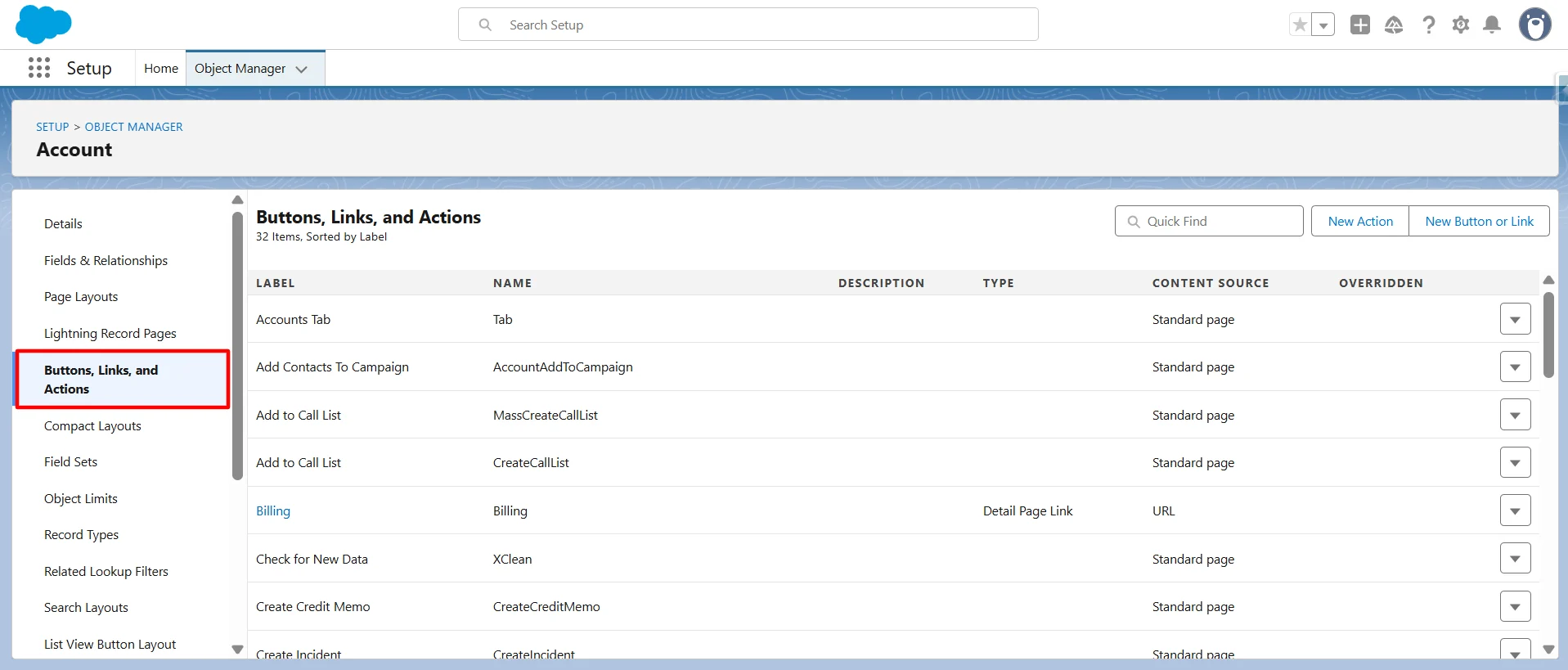The height and width of the screenshot is (670, 1568).
Task: Open the App Launcher grid icon
Action: (x=39, y=68)
